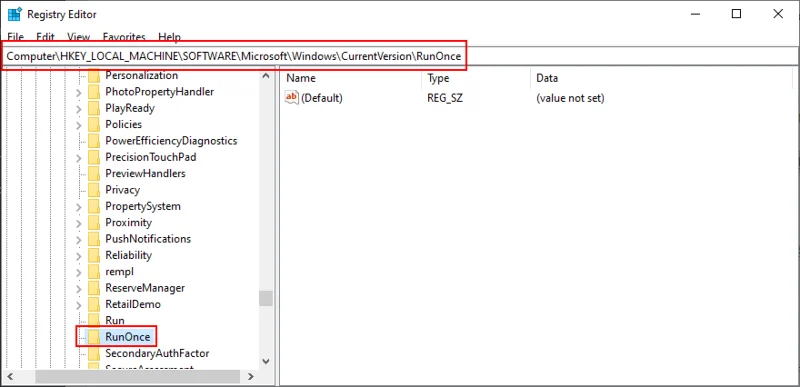Open the View menu

[79, 37]
